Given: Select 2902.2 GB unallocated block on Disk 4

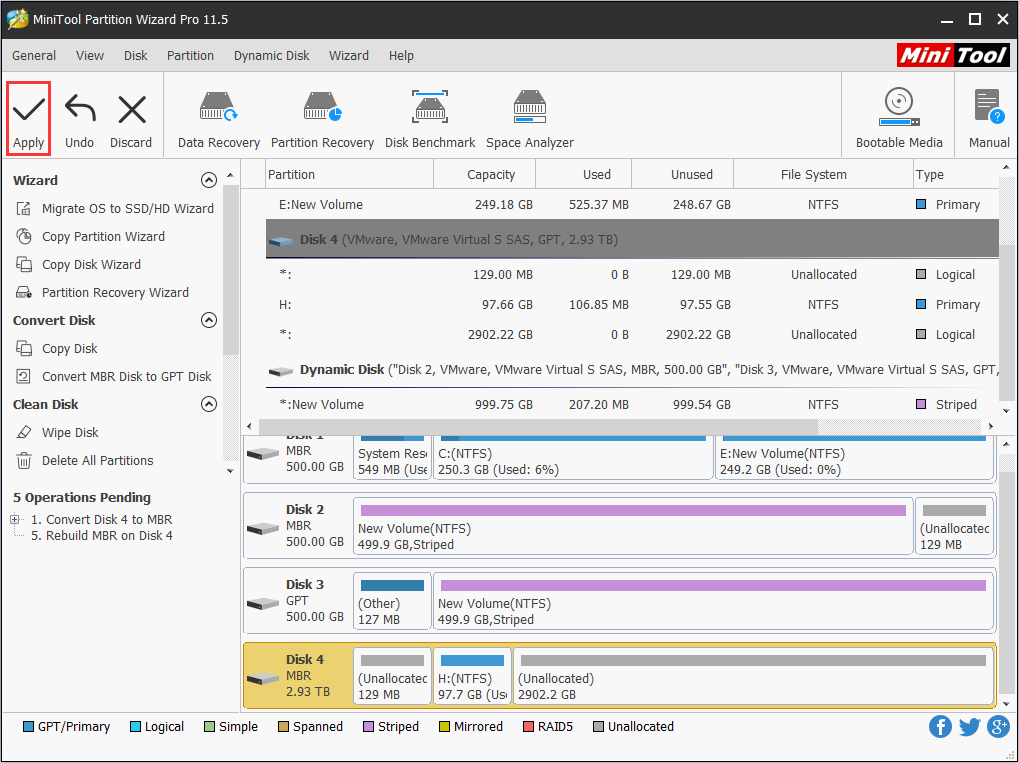Looking at the screenshot, I should (753, 676).
